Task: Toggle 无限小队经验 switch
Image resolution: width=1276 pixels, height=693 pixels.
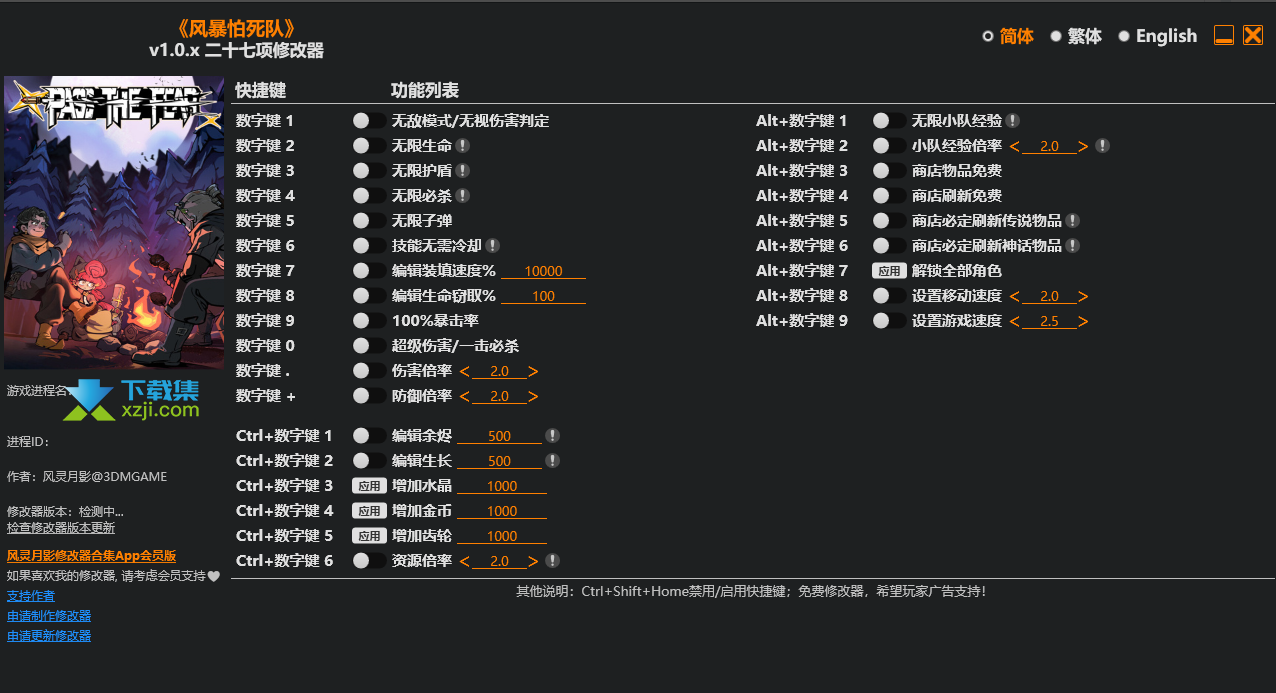Action: pyautogui.click(x=889, y=121)
